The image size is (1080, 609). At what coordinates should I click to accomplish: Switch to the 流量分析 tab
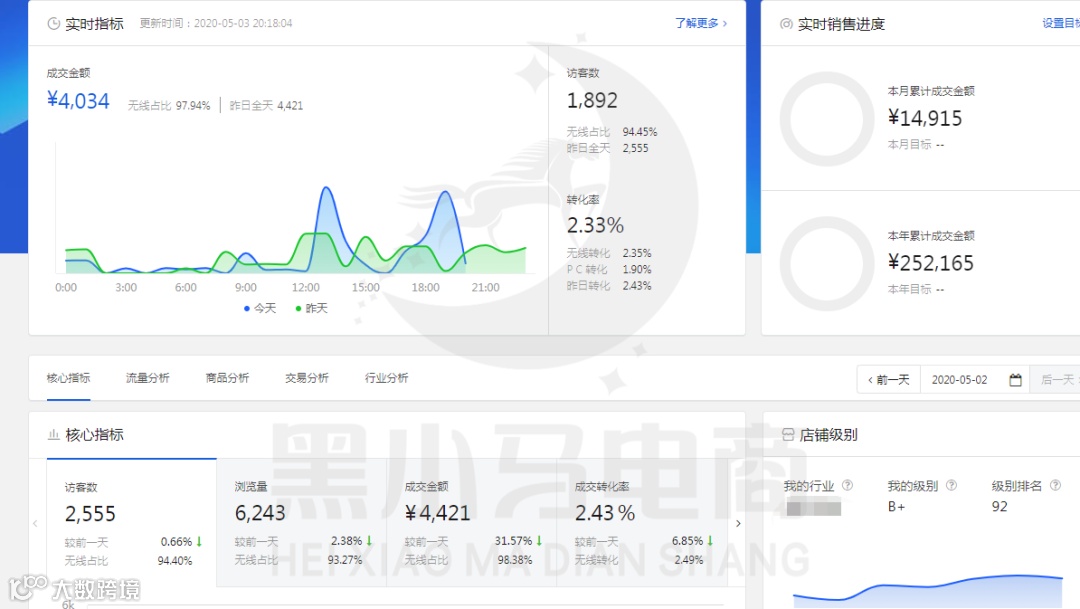tap(147, 378)
